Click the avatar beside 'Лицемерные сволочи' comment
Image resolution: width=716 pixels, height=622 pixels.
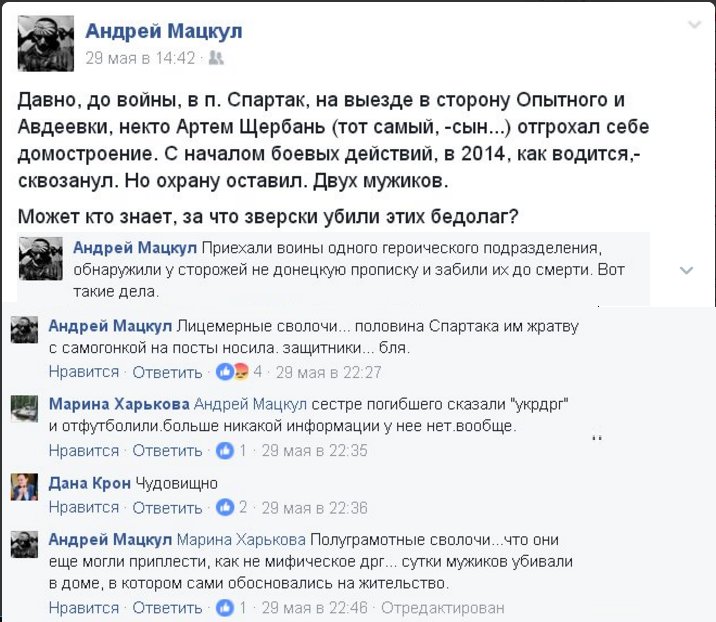pyautogui.click(x=24, y=331)
